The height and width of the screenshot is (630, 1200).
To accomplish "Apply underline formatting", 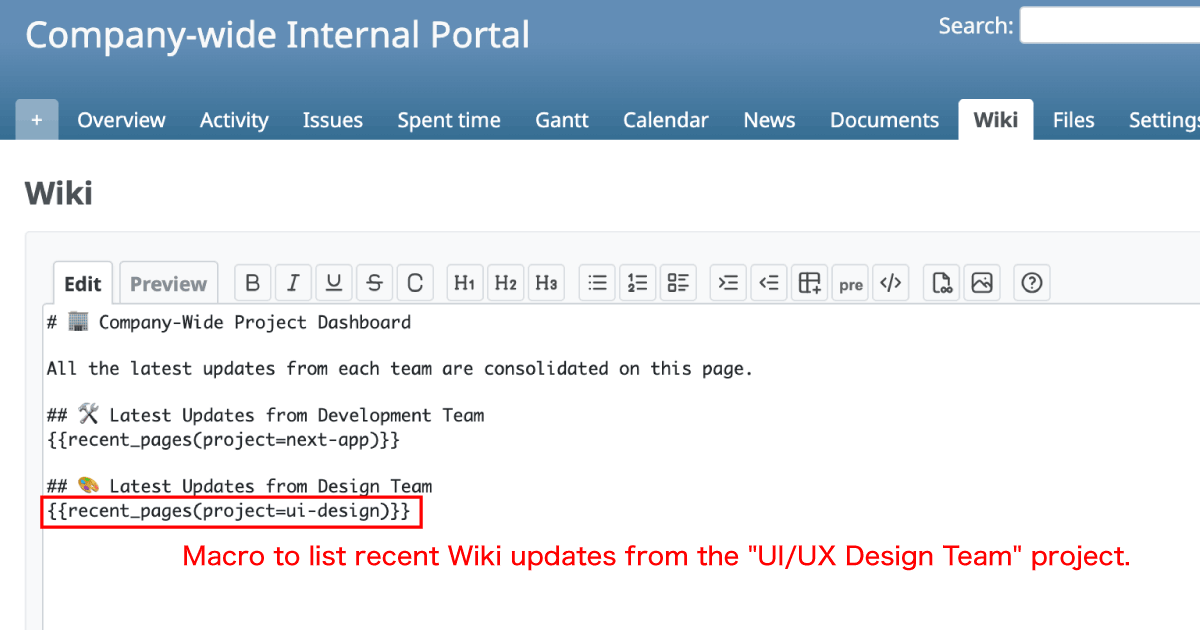I will coord(334,282).
